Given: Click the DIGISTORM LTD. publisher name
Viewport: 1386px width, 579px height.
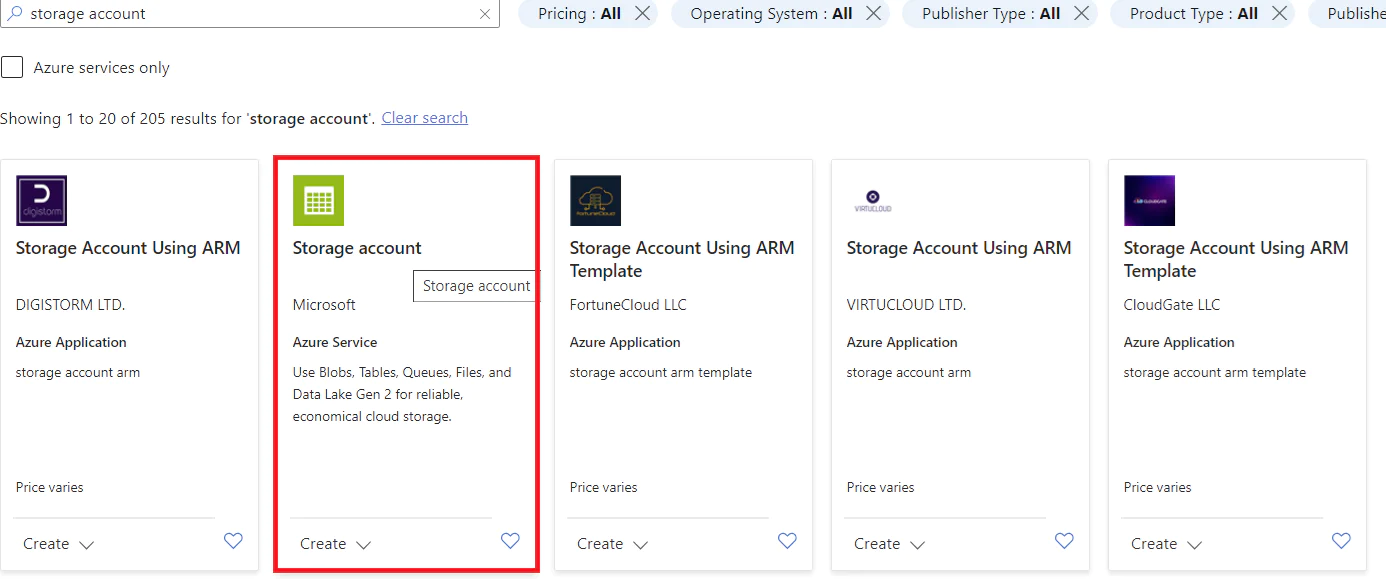Looking at the screenshot, I should [70, 305].
